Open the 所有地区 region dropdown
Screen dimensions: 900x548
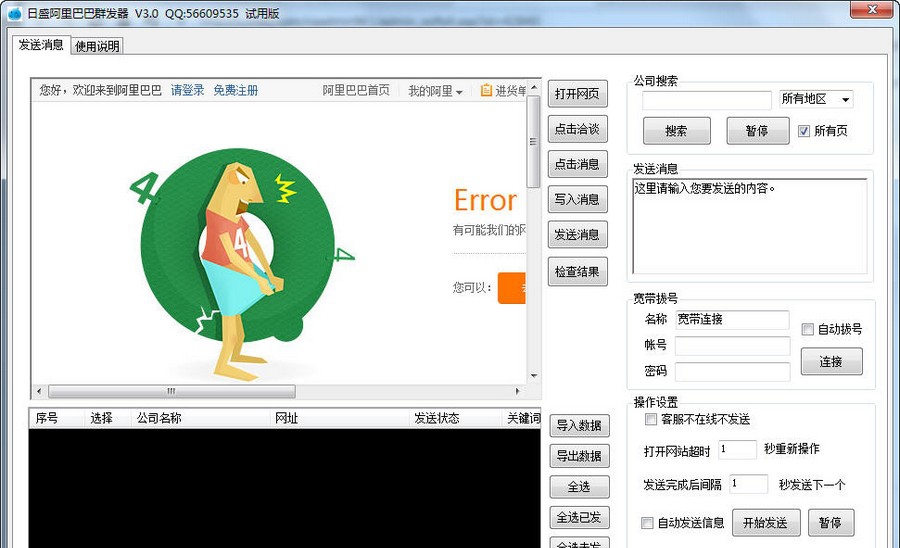coord(816,99)
